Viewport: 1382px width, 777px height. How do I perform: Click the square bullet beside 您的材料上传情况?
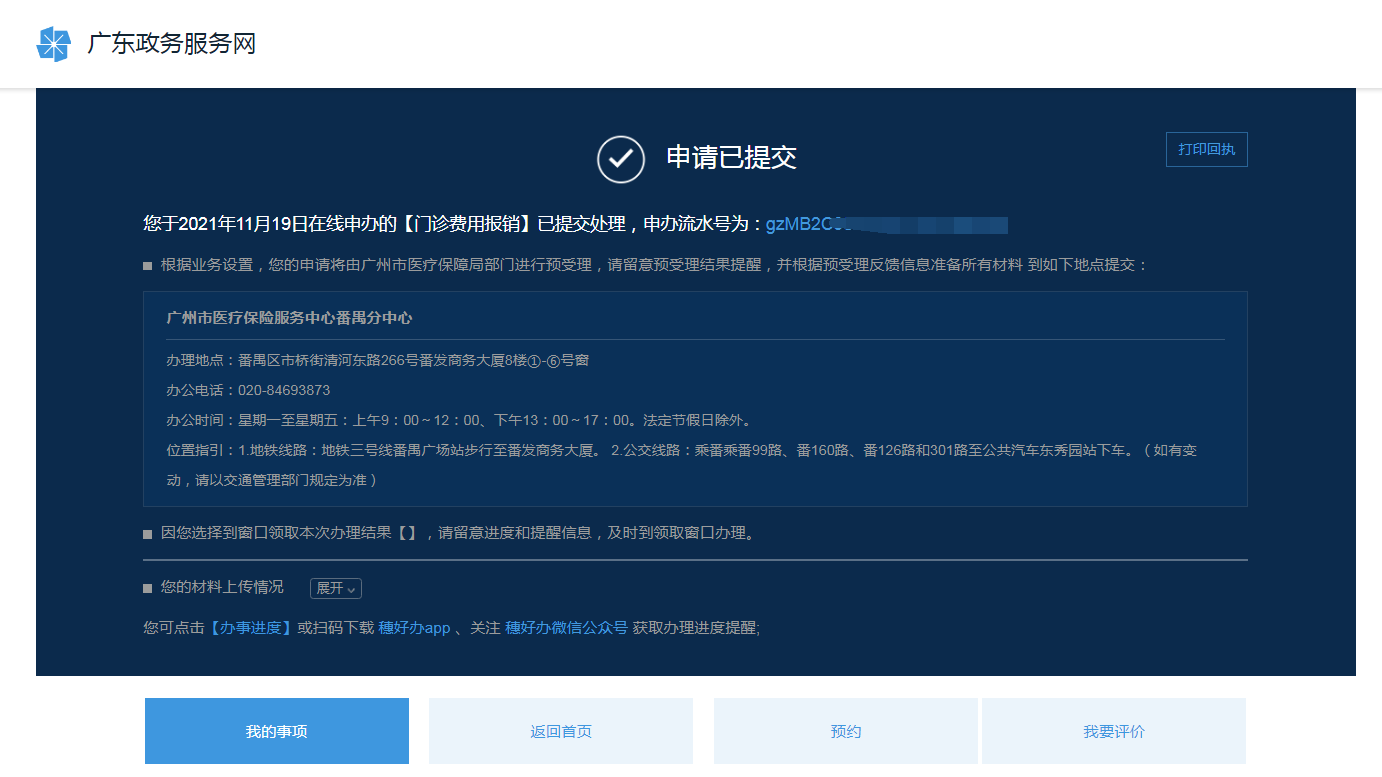(x=148, y=588)
